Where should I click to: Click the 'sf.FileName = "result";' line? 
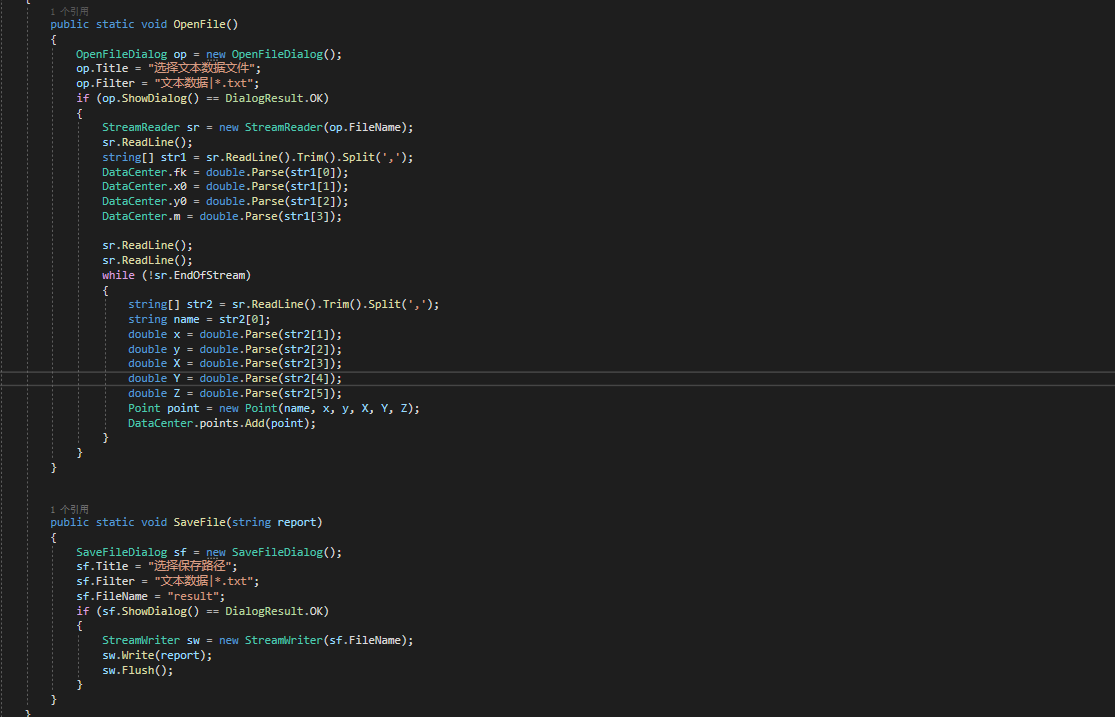pos(151,596)
